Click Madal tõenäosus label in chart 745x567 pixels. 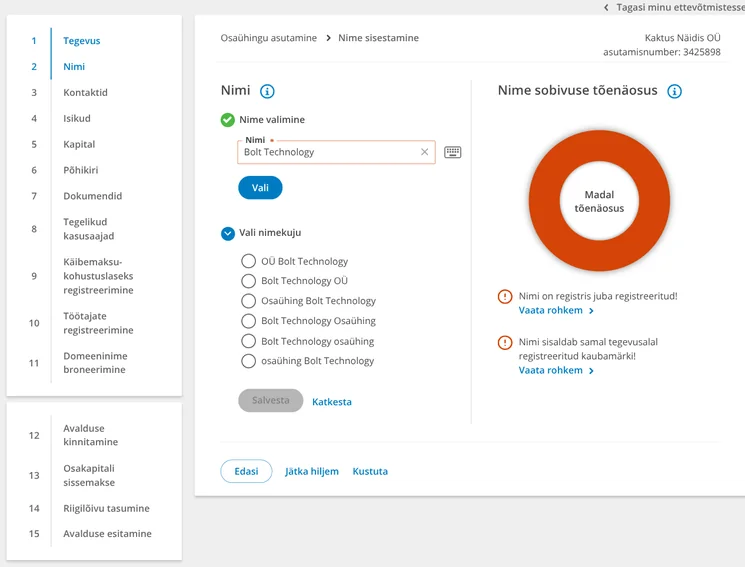599,202
